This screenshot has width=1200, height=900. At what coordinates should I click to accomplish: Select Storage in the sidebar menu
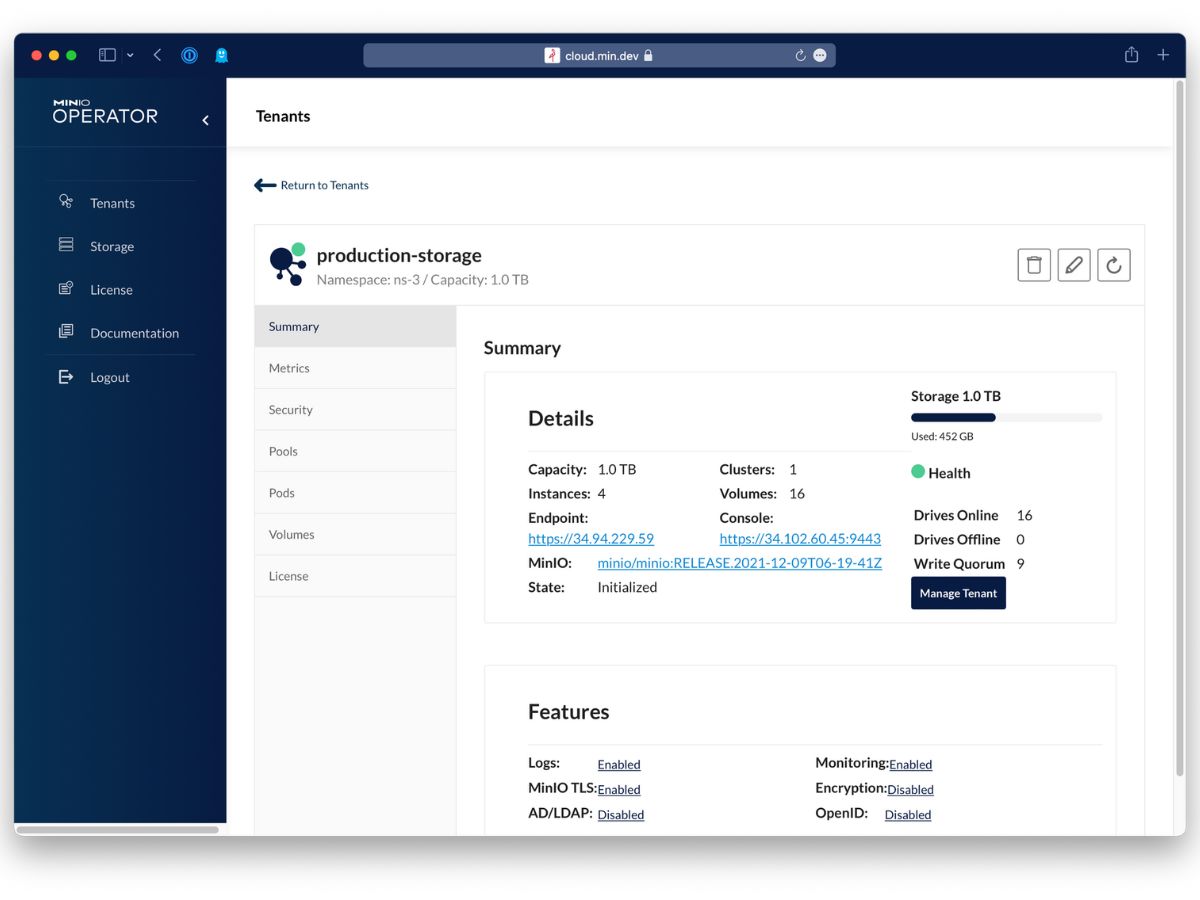[111, 246]
